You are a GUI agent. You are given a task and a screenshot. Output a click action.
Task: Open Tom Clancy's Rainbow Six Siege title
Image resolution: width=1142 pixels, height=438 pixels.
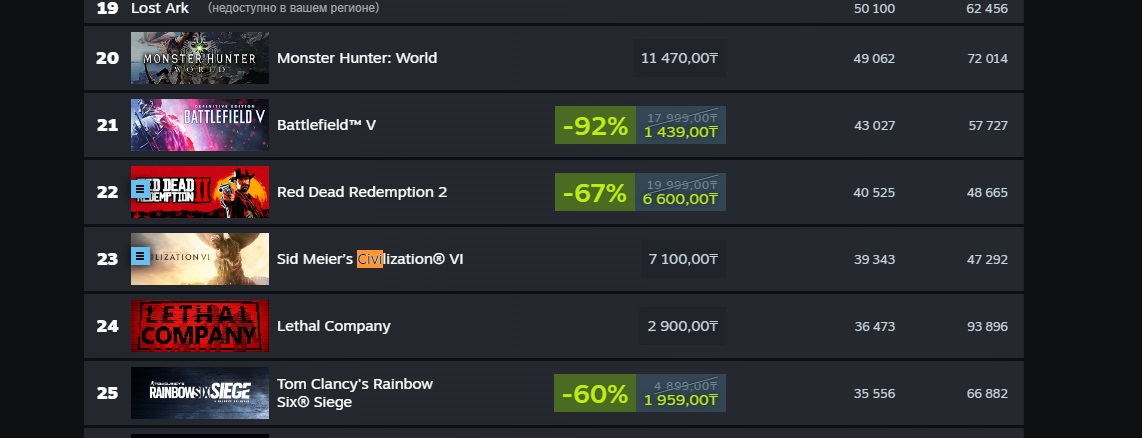point(355,393)
